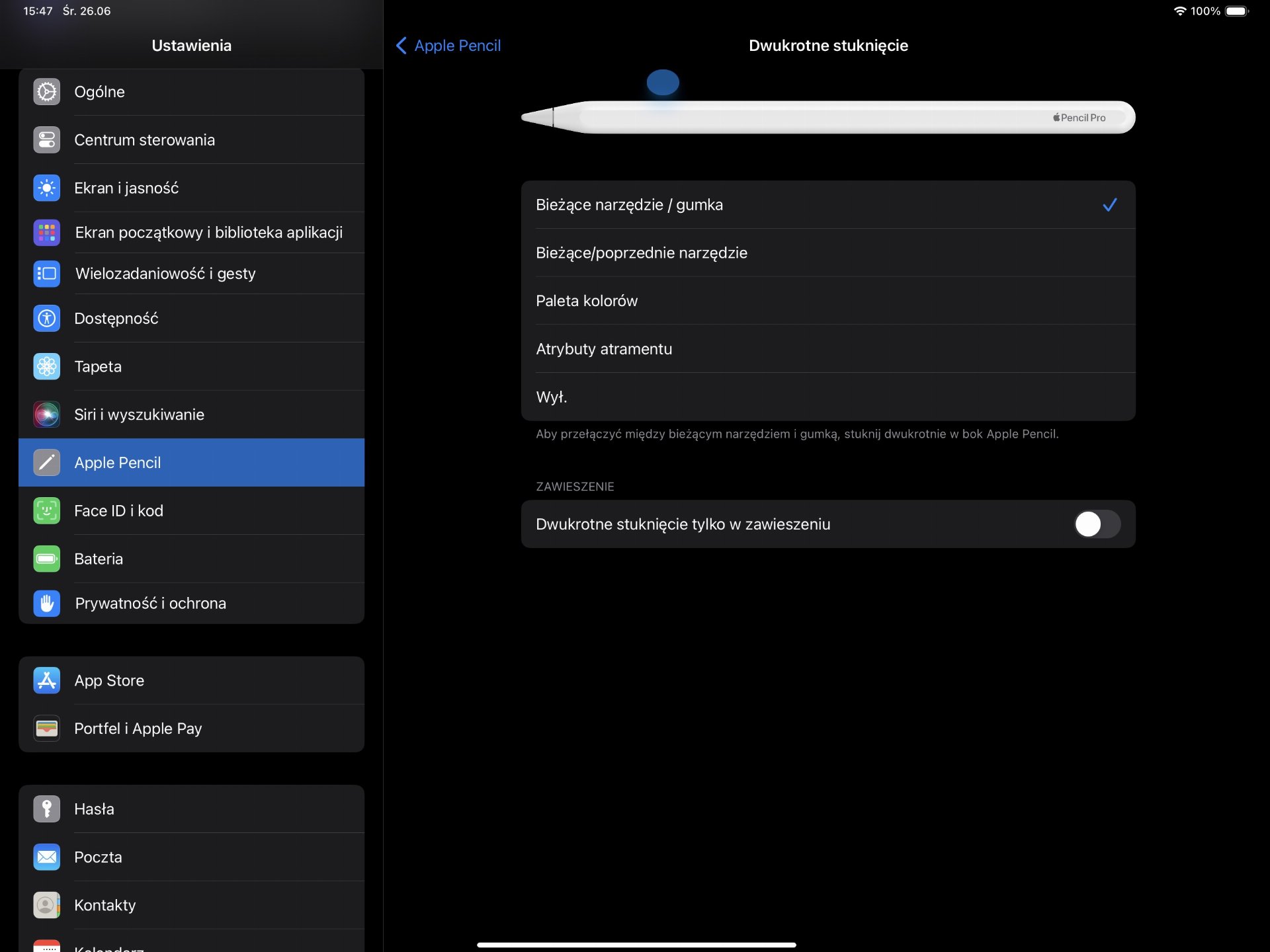Tap Portfel i Apple Pay wallet icon

(46, 728)
